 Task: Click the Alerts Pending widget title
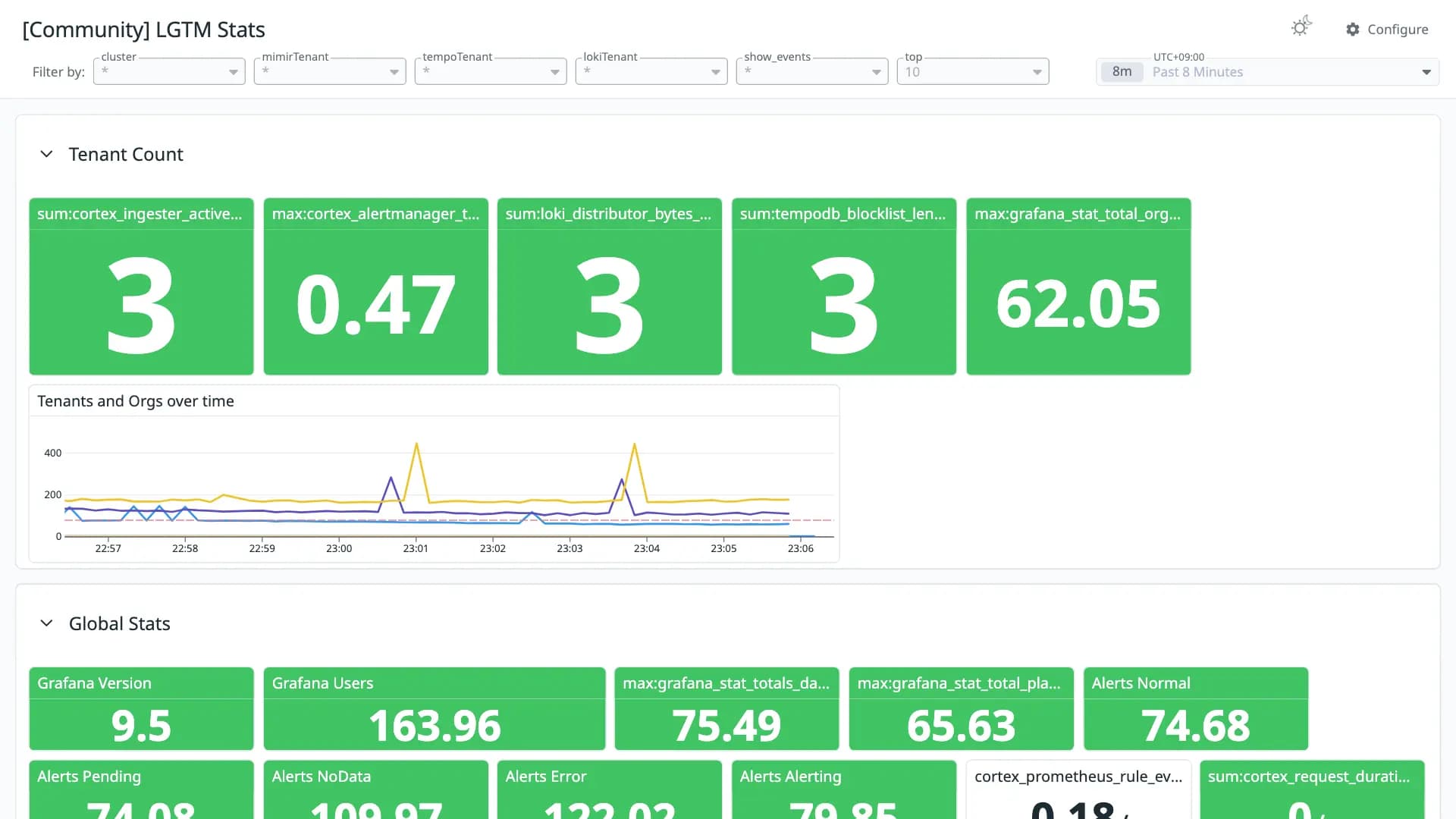(x=89, y=777)
